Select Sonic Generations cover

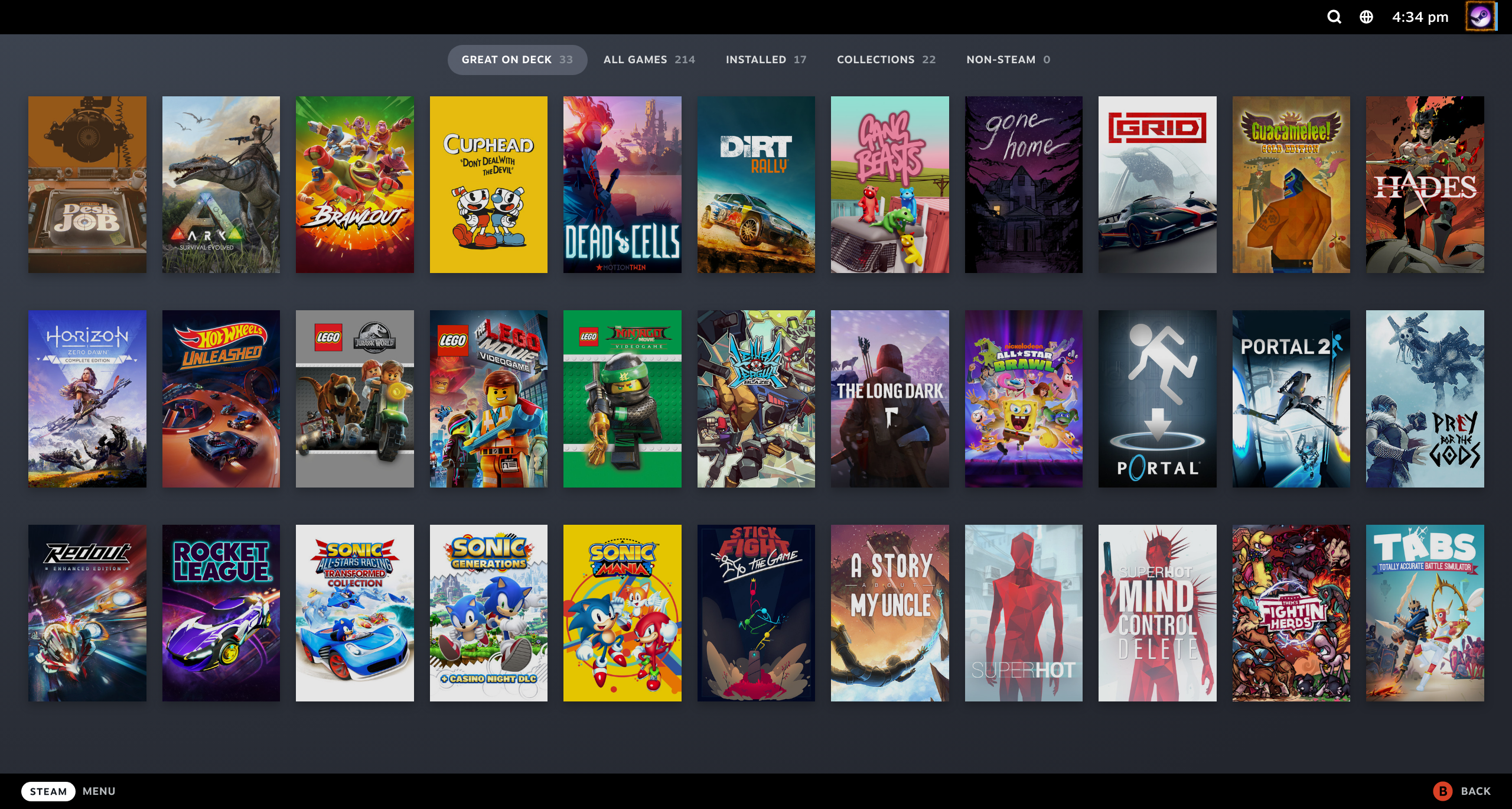488,613
